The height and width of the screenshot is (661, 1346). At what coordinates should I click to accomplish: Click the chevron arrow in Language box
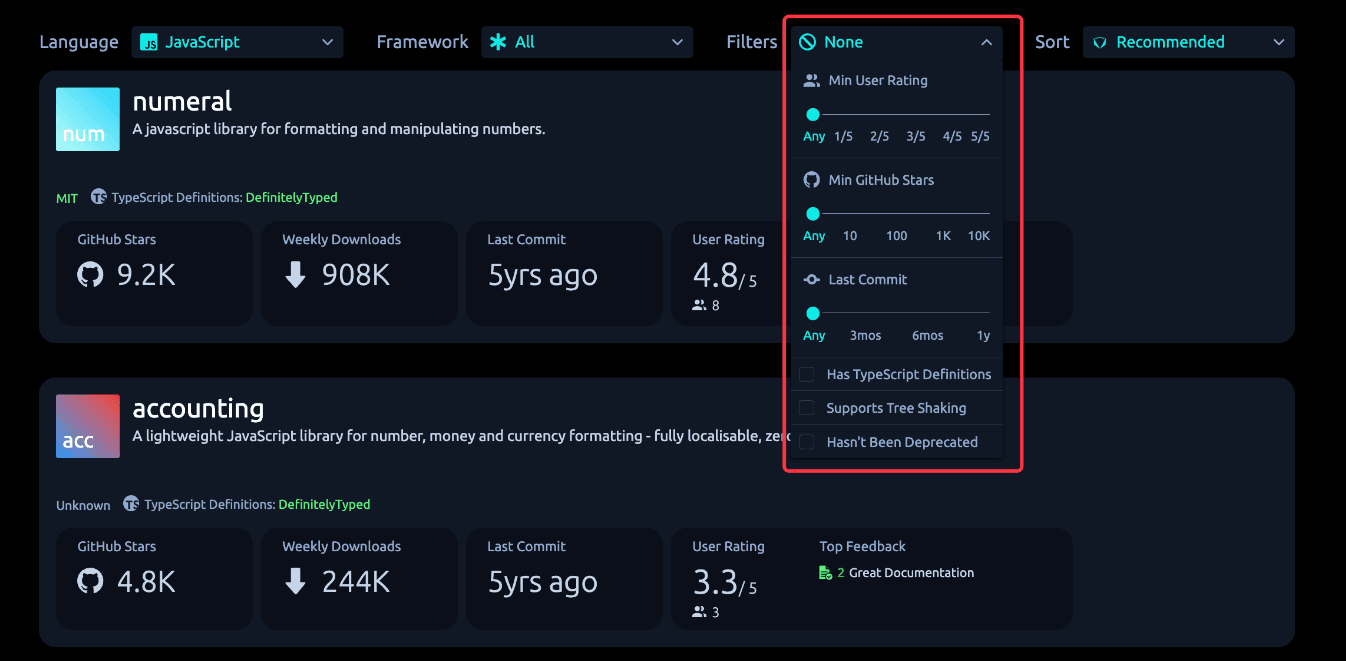pyautogui.click(x=327, y=42)
